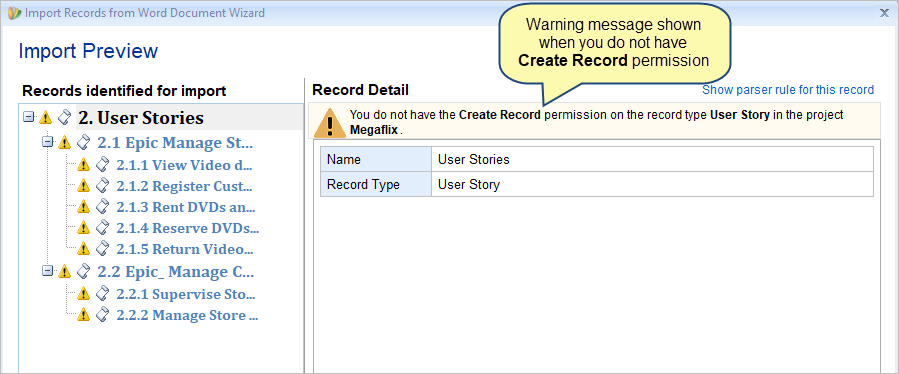The height and width of the screenshot is (374, 899).
Task: Select 2.2.1 Supervise Sto... record
Action: pyautogui.click(x=186, y=294)
